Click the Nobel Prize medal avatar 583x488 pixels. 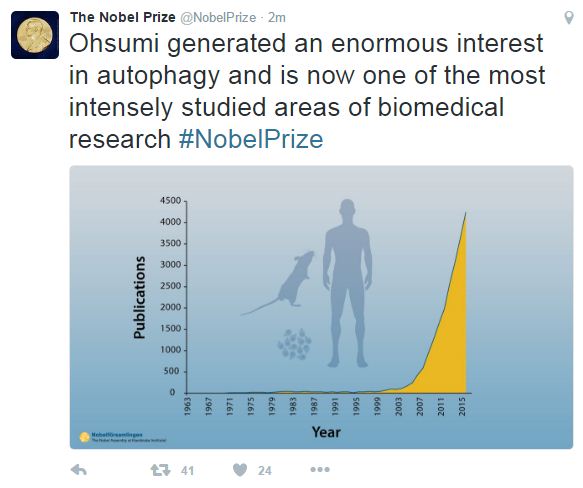coord(35,35)
